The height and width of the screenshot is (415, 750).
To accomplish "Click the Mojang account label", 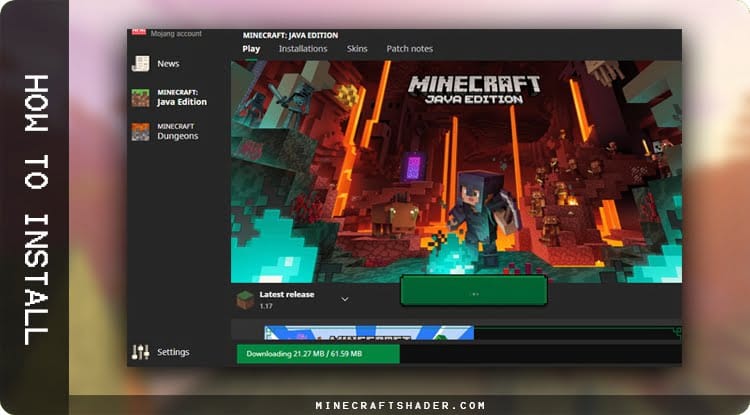I will coord(176,33).
